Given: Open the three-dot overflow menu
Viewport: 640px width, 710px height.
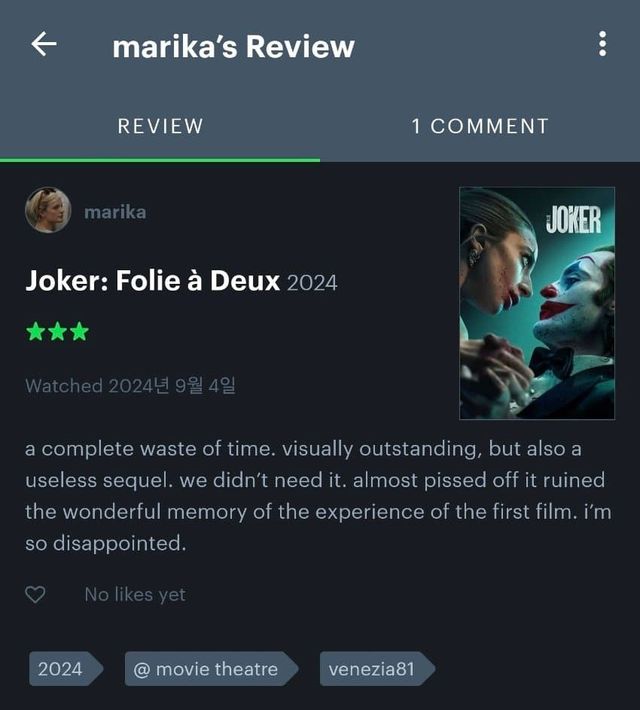Looking at the screenshot, I should pos(602,44).
